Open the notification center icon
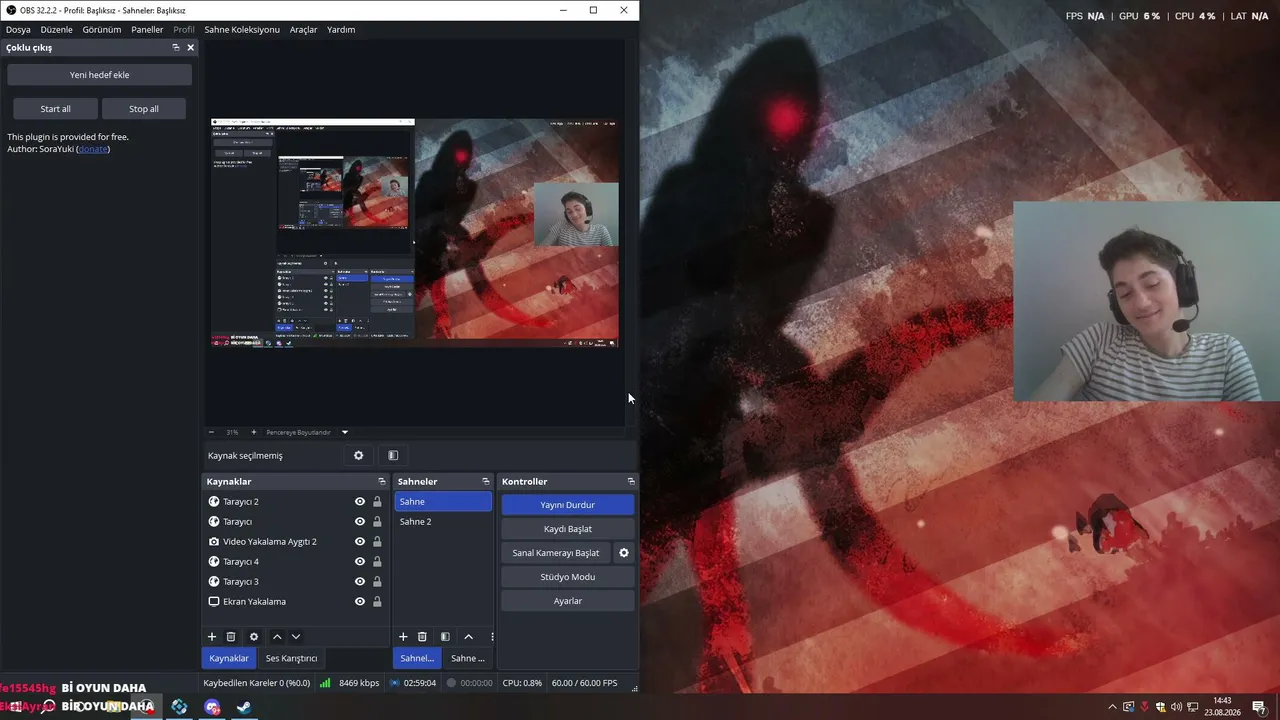 click(1258, 707)
